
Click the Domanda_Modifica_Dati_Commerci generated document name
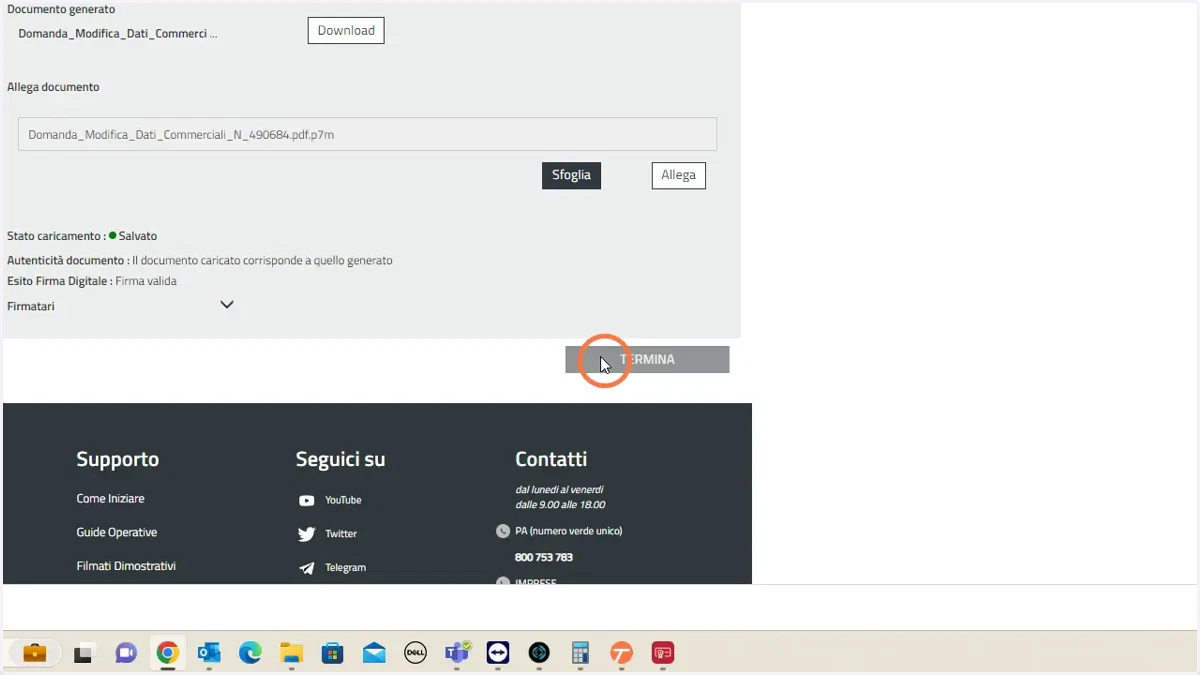click(118, 33)
